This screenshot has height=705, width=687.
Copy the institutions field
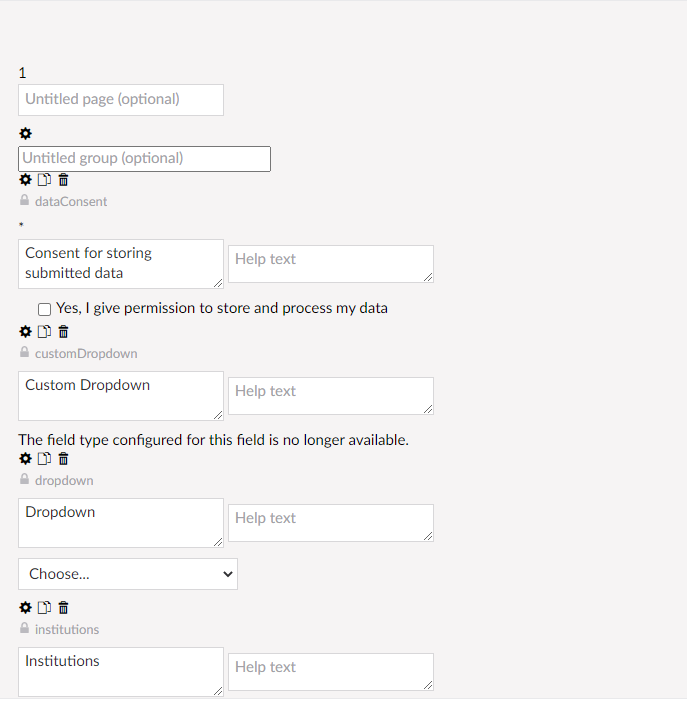tap(44, 608)
